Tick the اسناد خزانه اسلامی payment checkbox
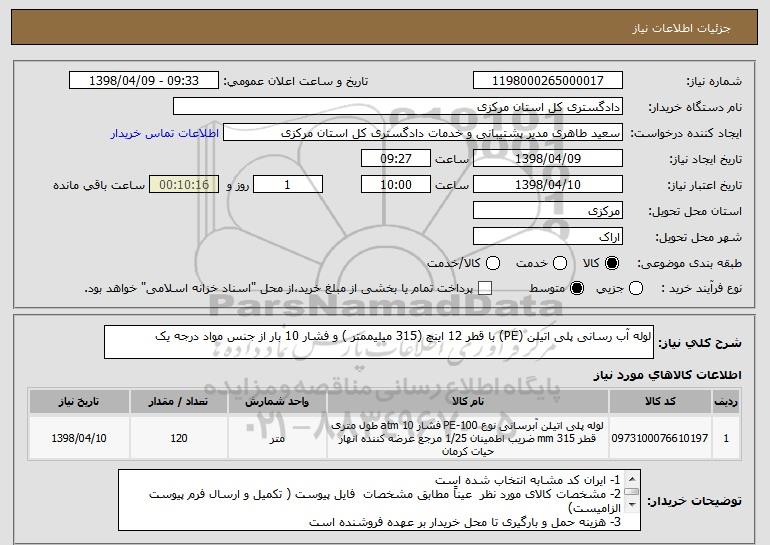The width and height of the screenshot is (770, 545). [x=485, y=288]
